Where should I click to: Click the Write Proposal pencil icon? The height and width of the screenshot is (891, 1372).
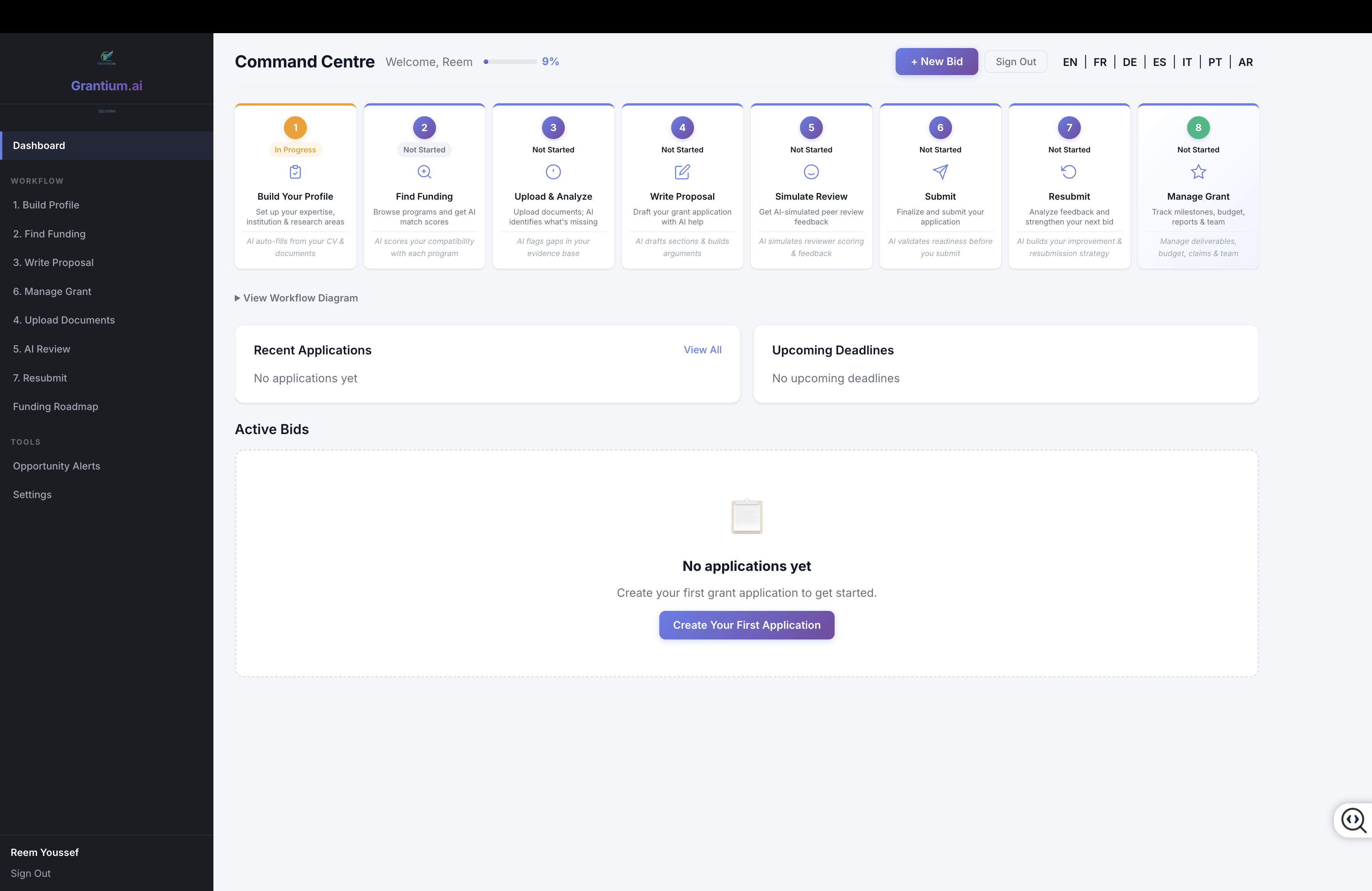pos(682,172)
